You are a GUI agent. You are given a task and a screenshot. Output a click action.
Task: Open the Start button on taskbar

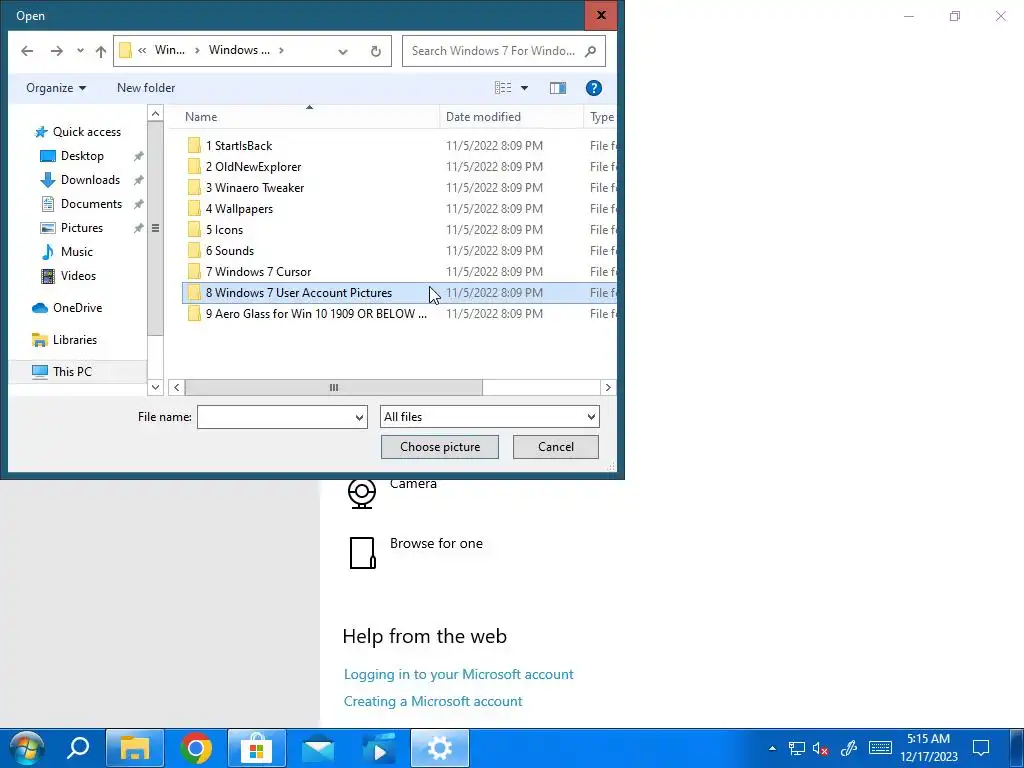pos(26,748)
